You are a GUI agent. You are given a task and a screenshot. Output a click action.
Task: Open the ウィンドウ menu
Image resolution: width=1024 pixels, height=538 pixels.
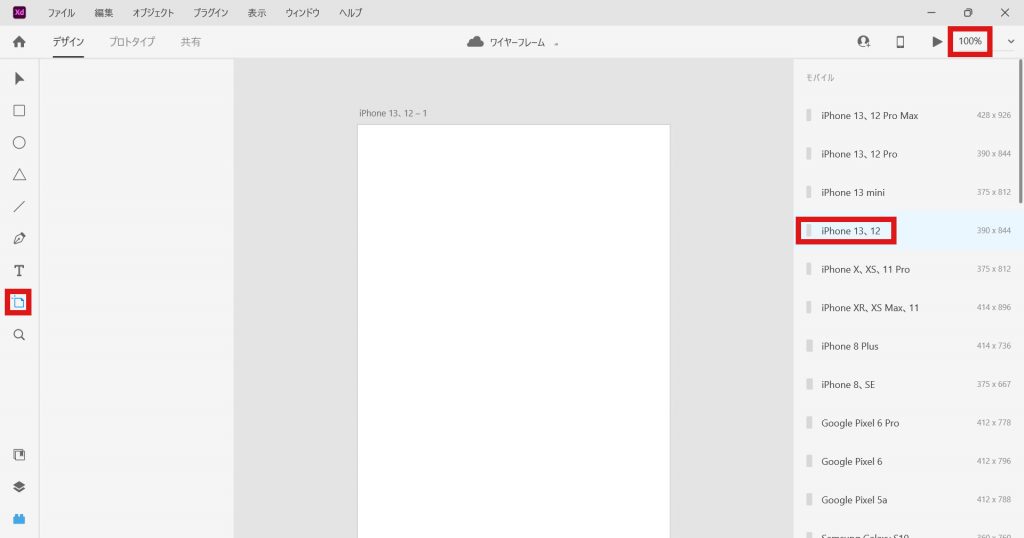pos(302,12)
